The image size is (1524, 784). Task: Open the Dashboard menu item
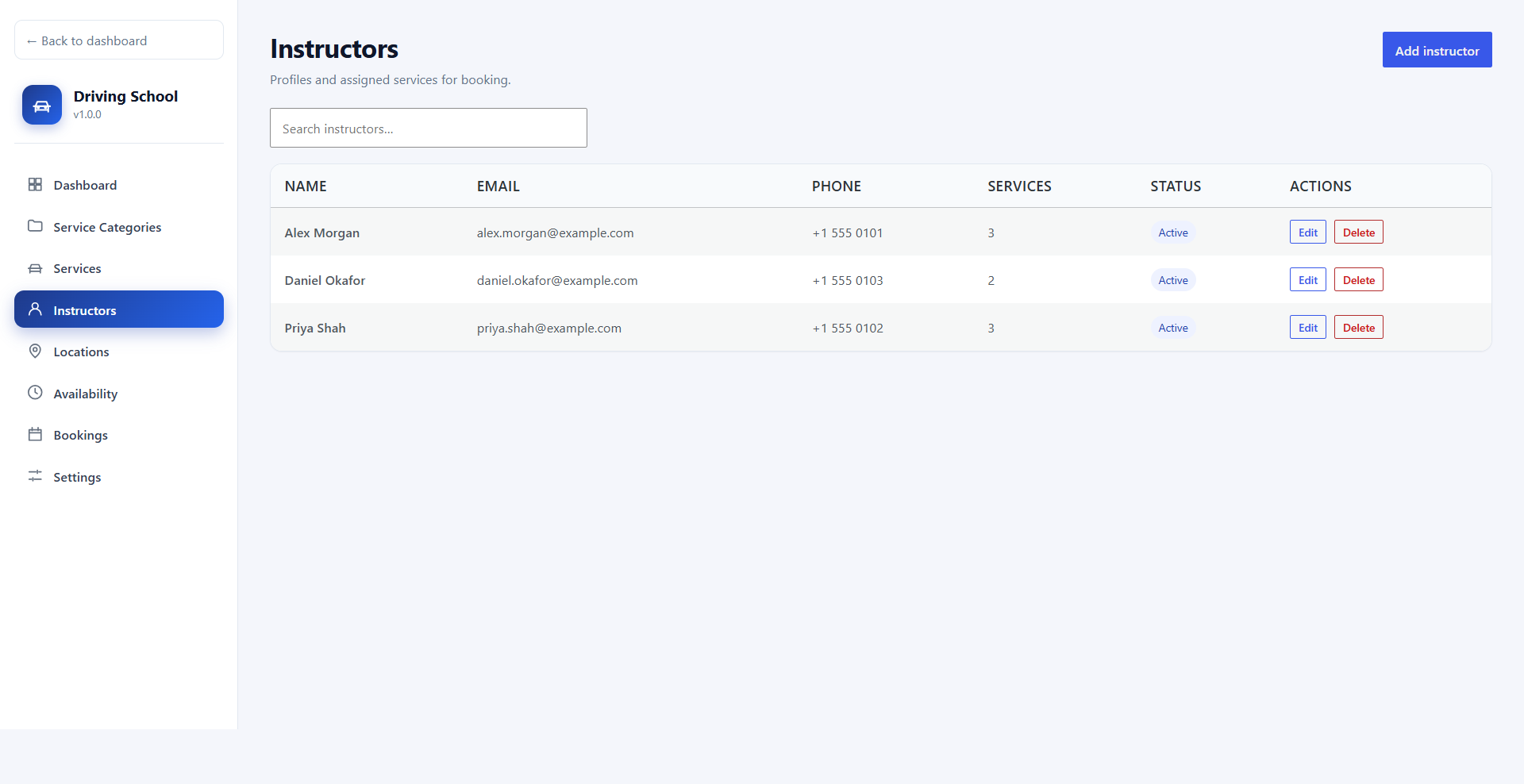click(x=119, y=185)
